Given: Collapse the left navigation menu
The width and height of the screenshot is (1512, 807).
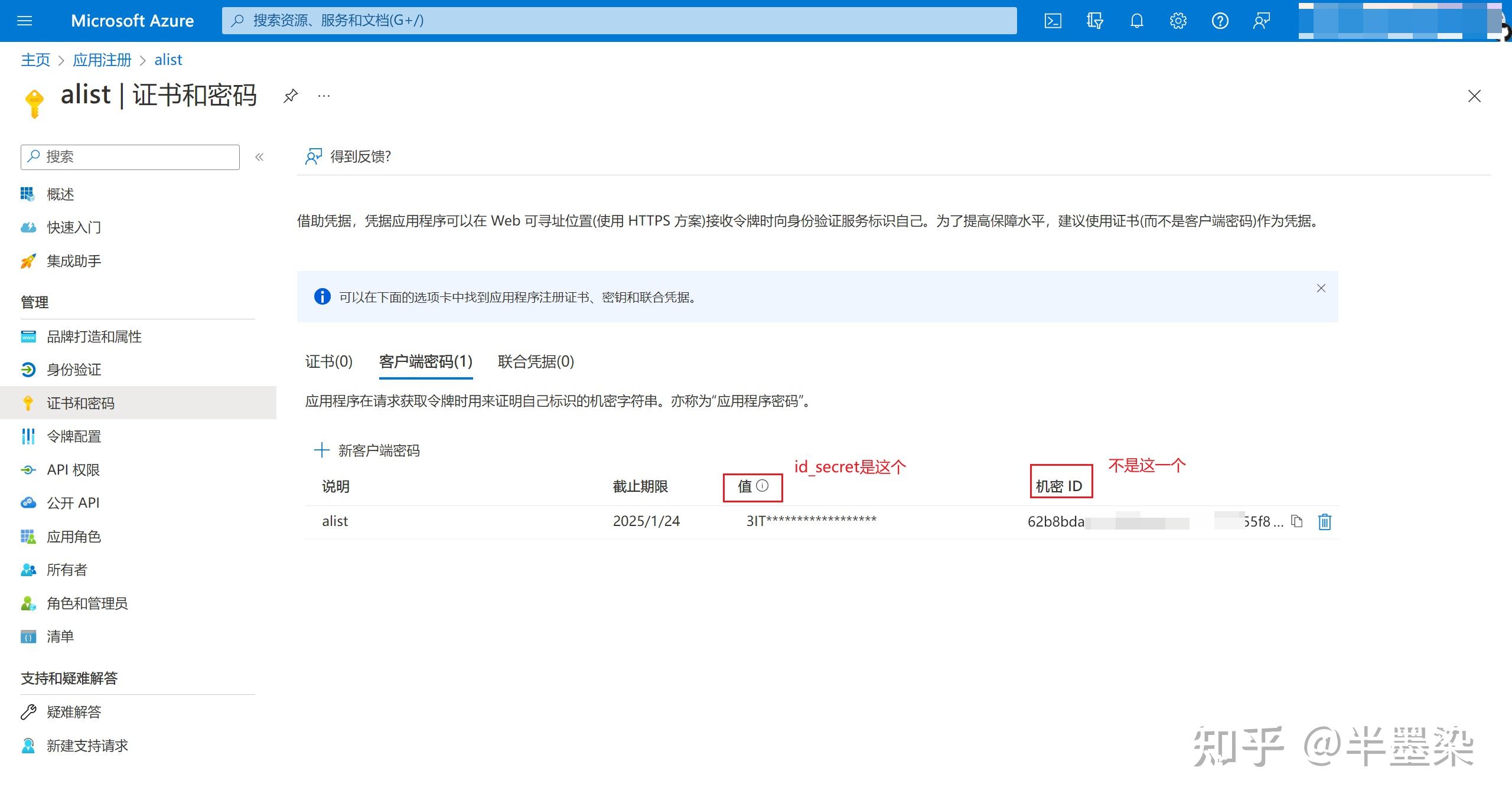Looking at the screenshot, I should click(259, 157).
